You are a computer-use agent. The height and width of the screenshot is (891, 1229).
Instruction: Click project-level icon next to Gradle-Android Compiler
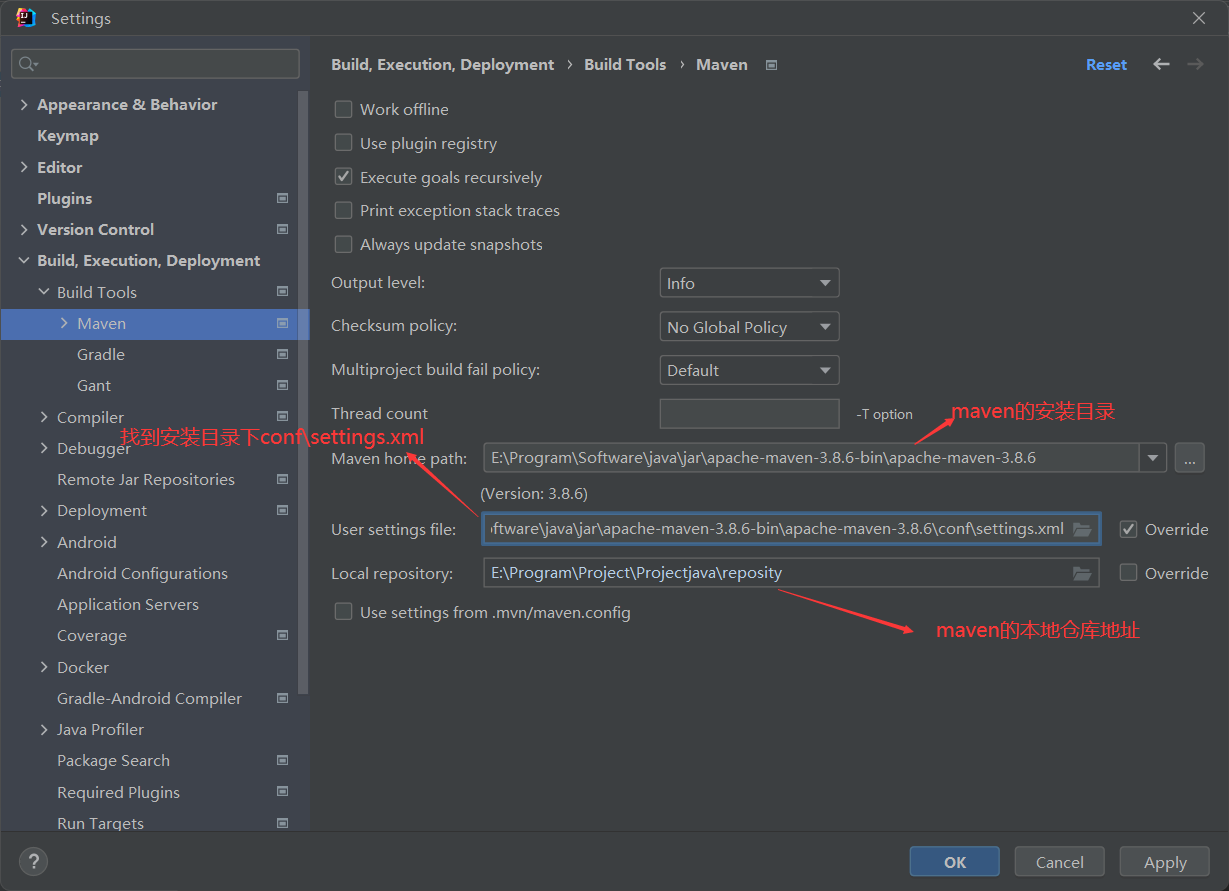pyautogui.click(x=282, y=698)
